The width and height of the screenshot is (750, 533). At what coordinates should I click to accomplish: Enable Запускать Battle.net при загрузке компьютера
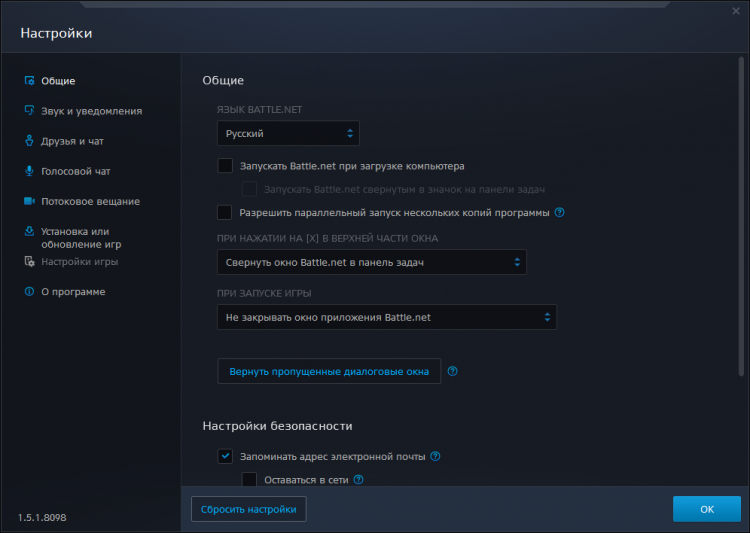225,166
